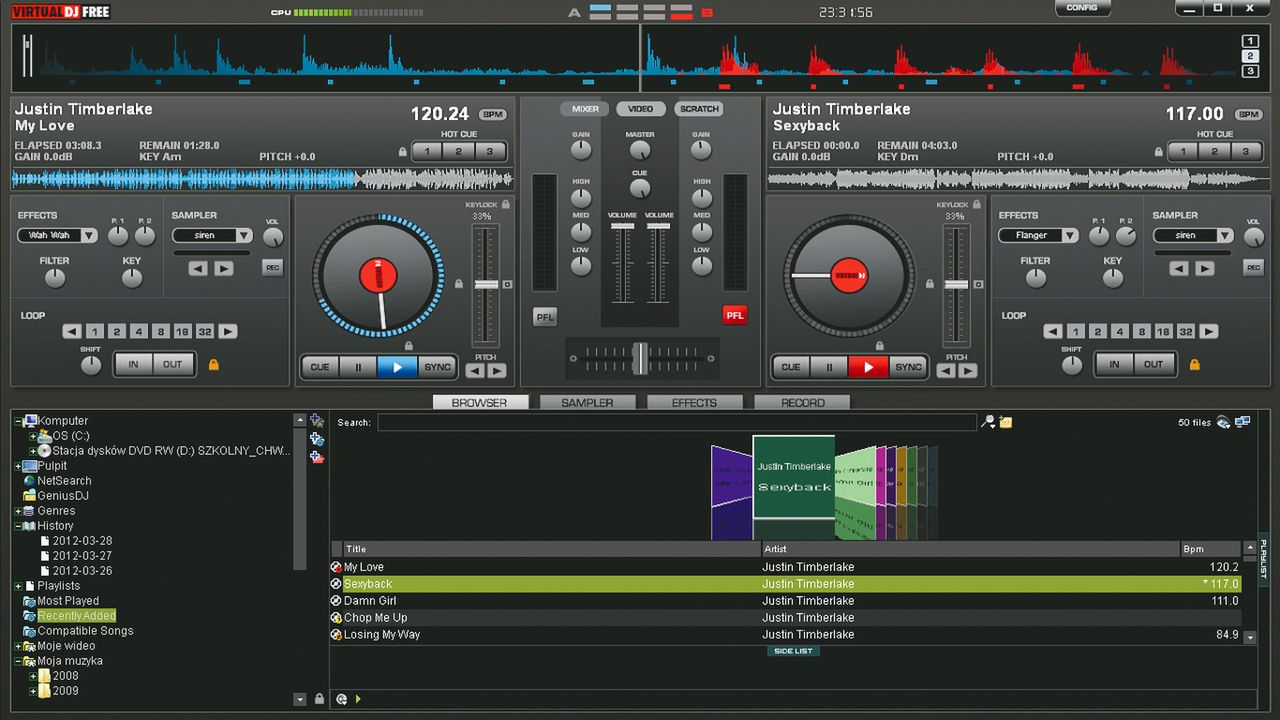Open the RECORD tab
1280x720 pixels.
tap(802, 402)
